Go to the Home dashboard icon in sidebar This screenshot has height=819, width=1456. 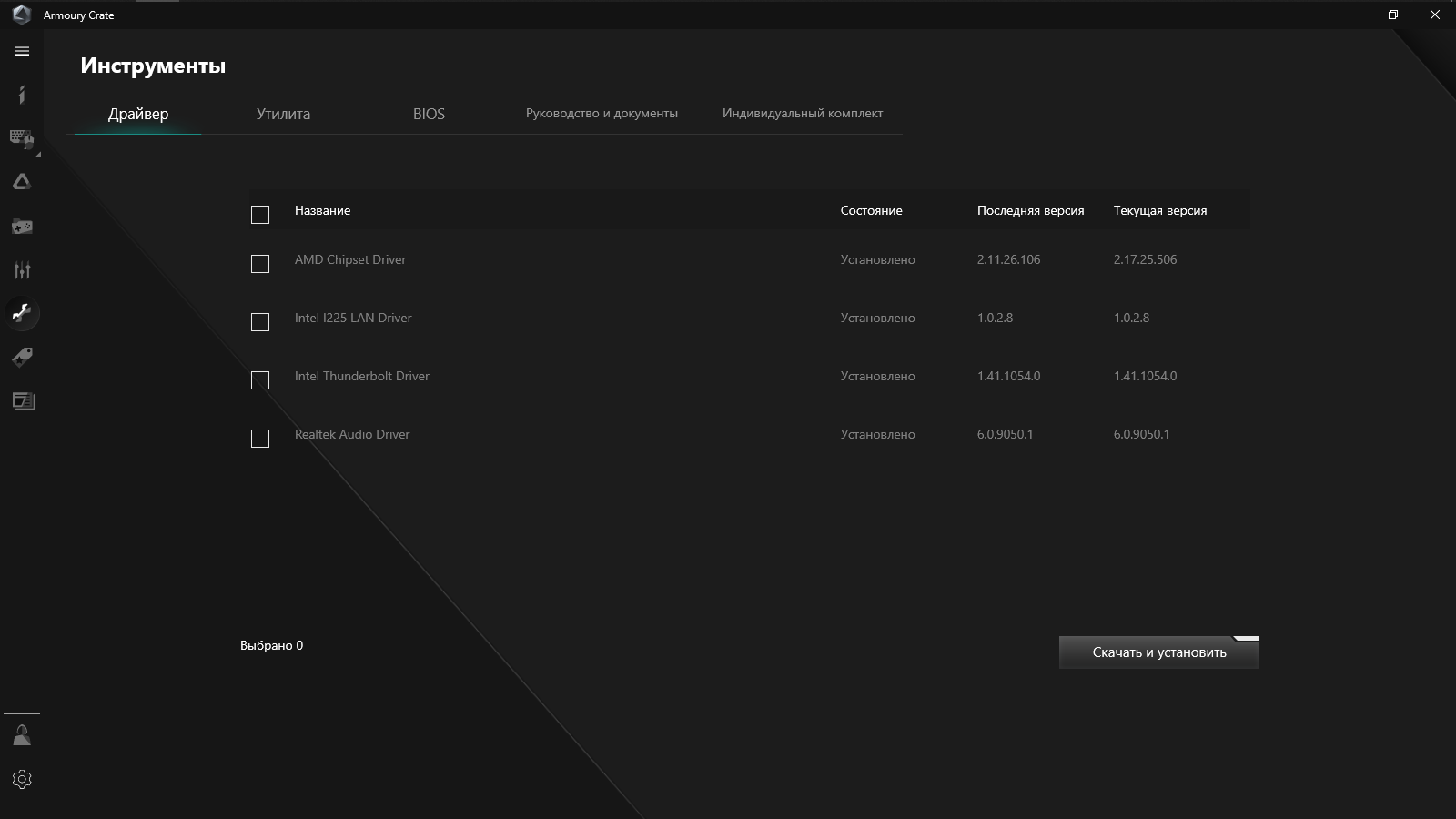click(22, 95)
